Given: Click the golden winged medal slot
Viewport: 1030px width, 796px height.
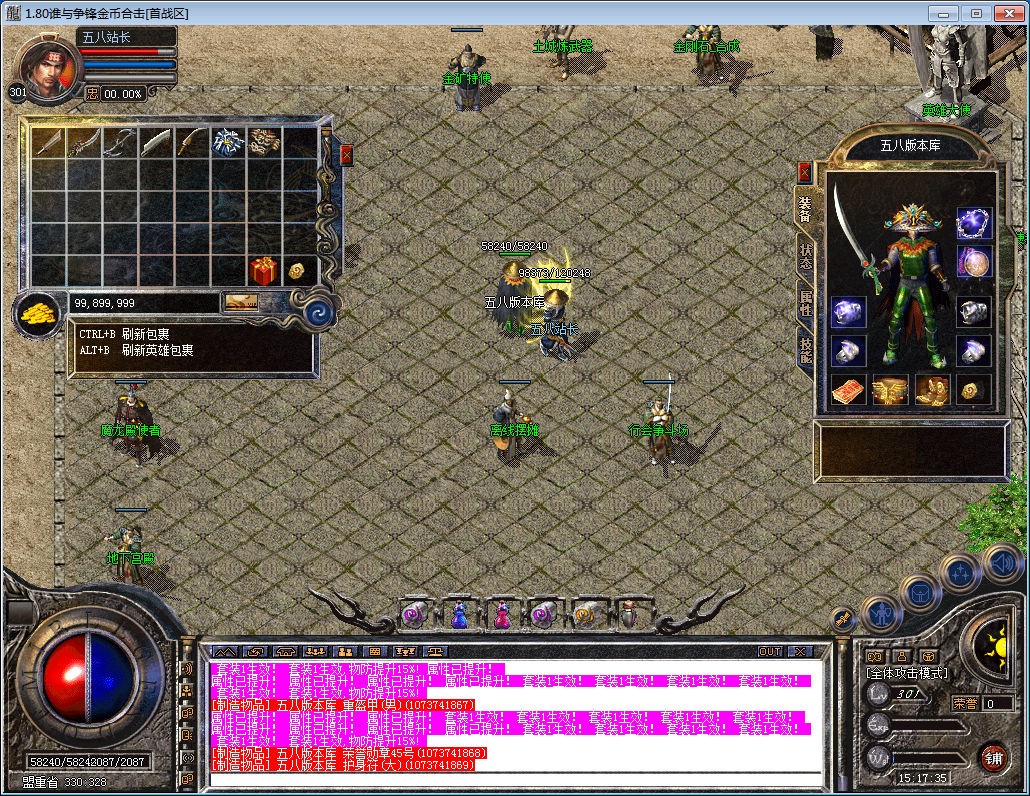Looking at the screenshot, I should click(890, 390).
